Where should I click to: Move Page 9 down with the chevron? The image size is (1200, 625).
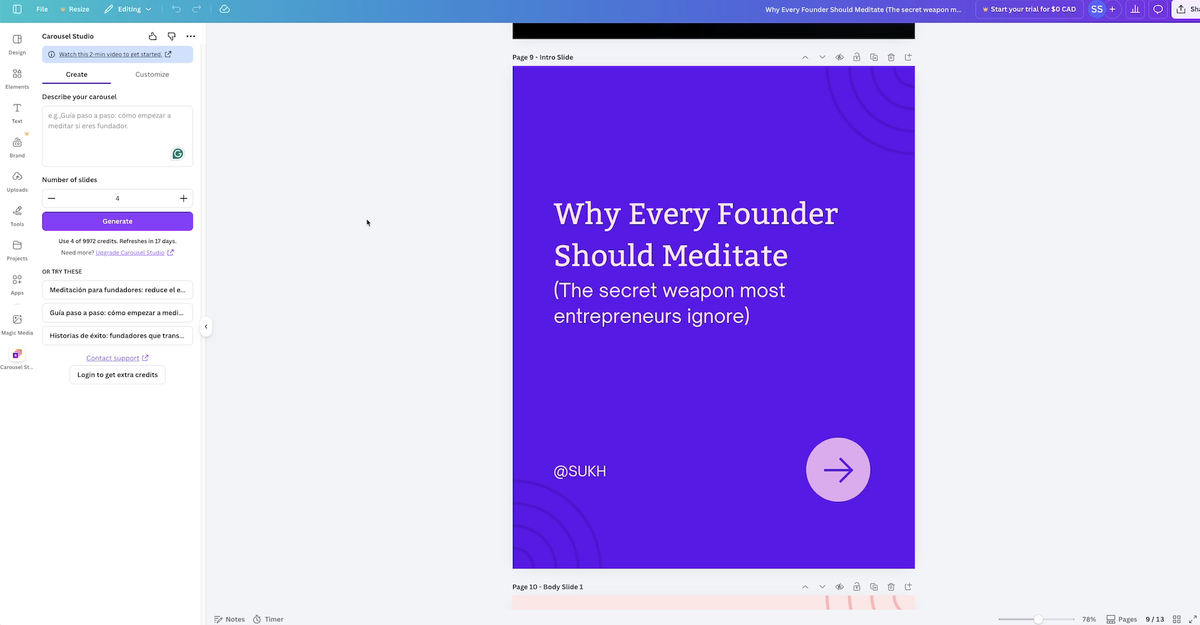tap(822, 57)
